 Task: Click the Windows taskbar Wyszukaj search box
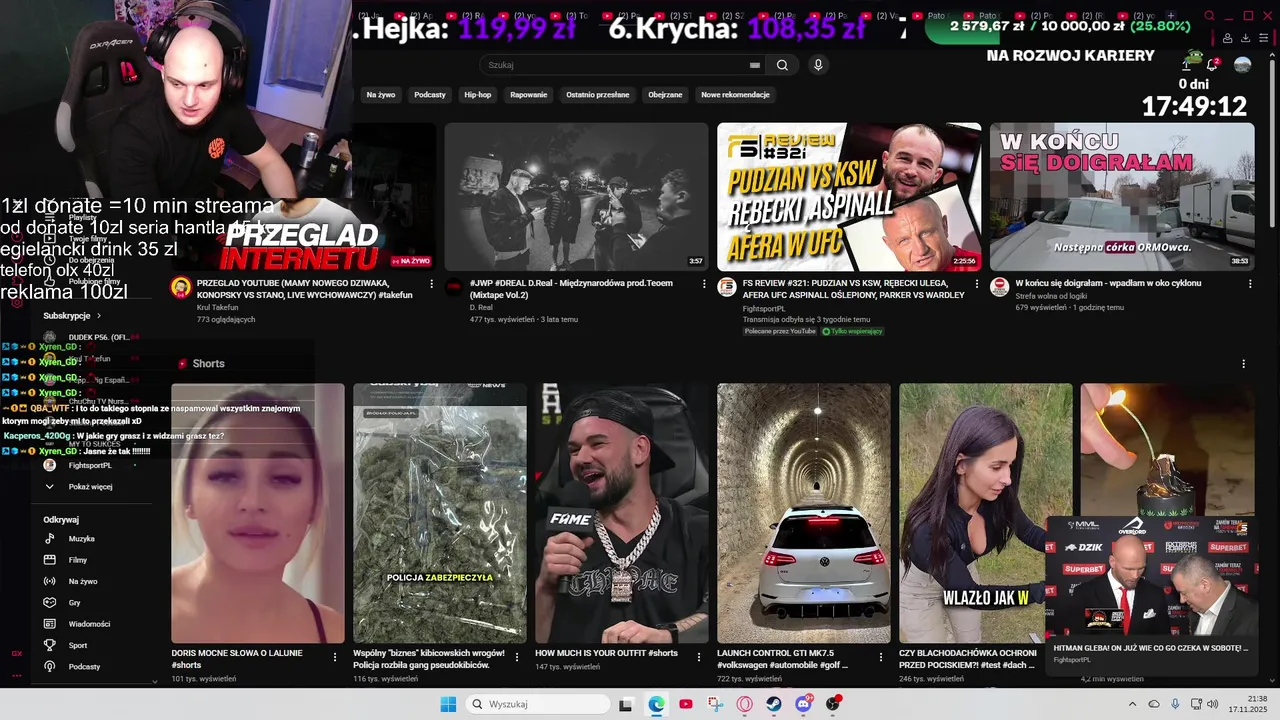tap(539, 704)
